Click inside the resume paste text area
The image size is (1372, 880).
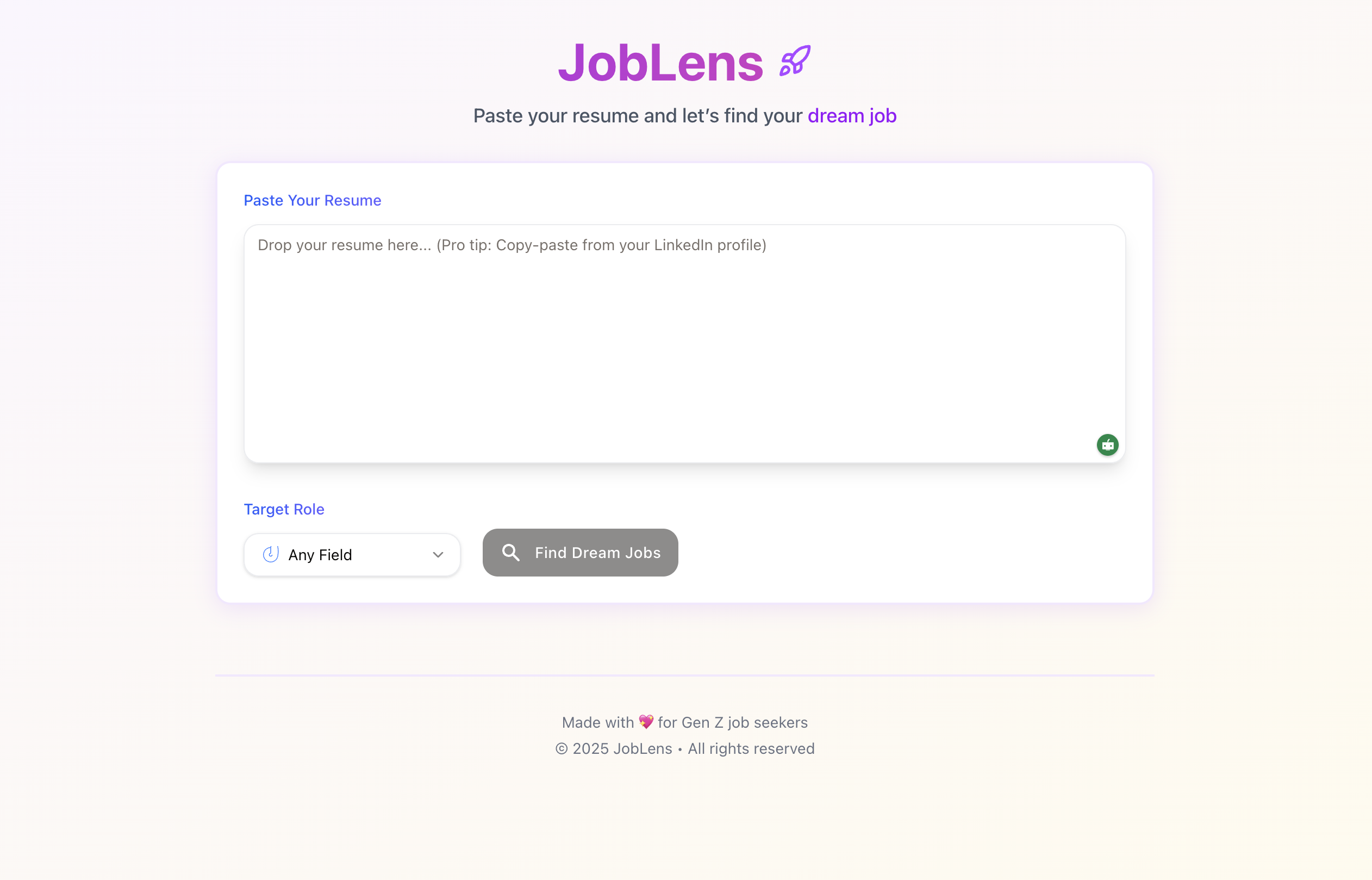pos(684,343)
